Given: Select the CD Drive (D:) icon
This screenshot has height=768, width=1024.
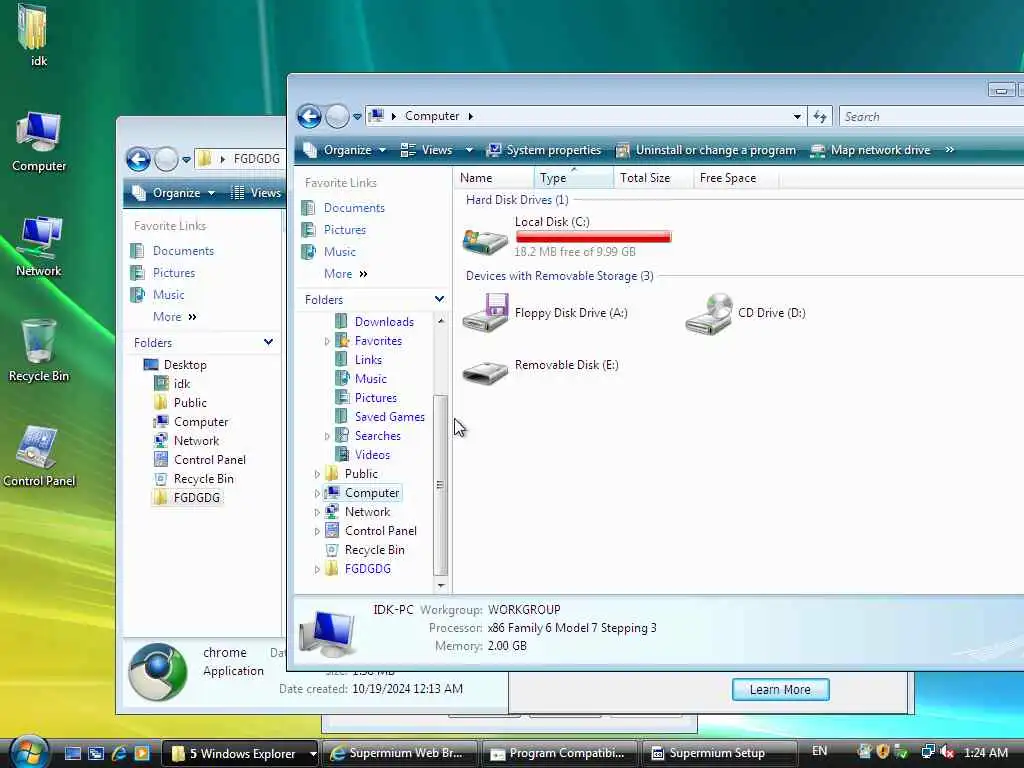Looking at the screenshot, I should [x=709, y=314].
